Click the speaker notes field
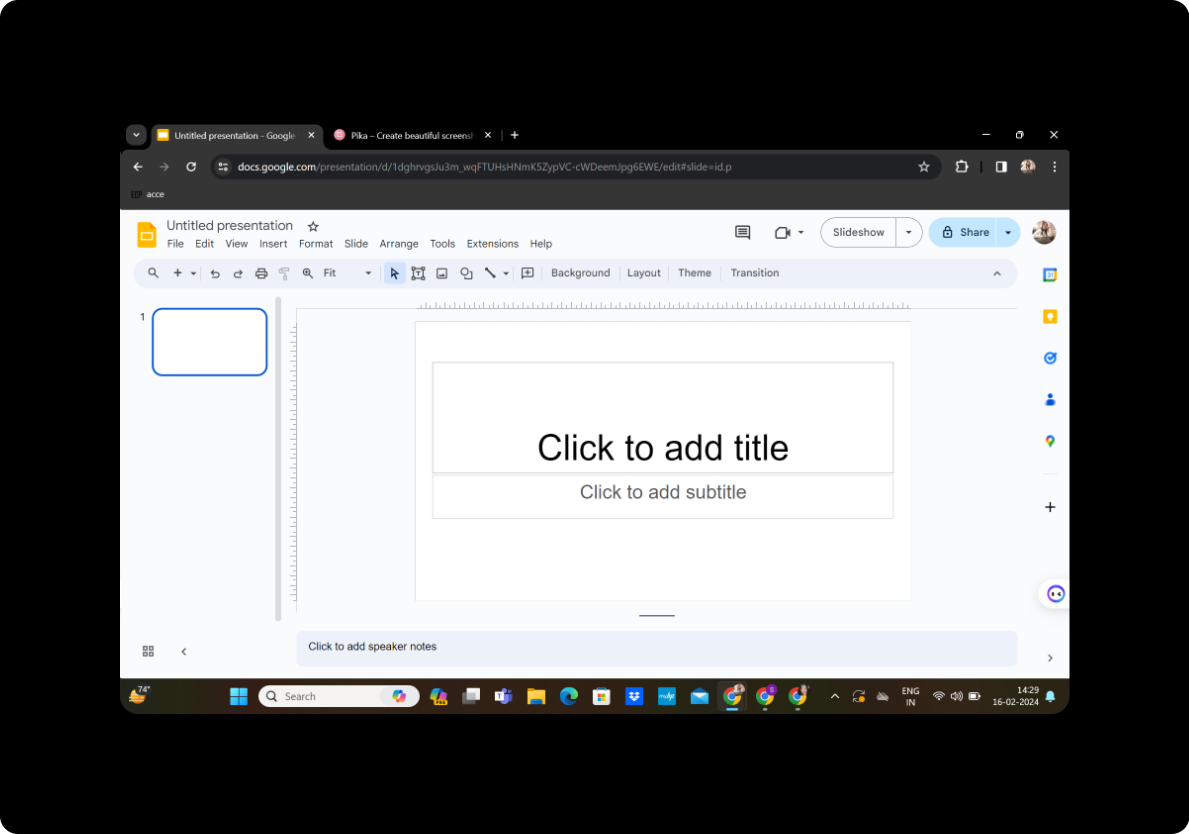Viewport: 1189px width, 834px height. pos(656,647)
